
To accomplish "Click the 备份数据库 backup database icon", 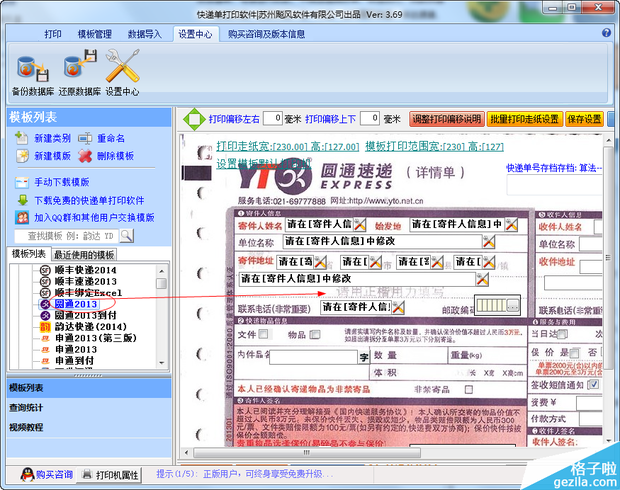I will point(32,68).
